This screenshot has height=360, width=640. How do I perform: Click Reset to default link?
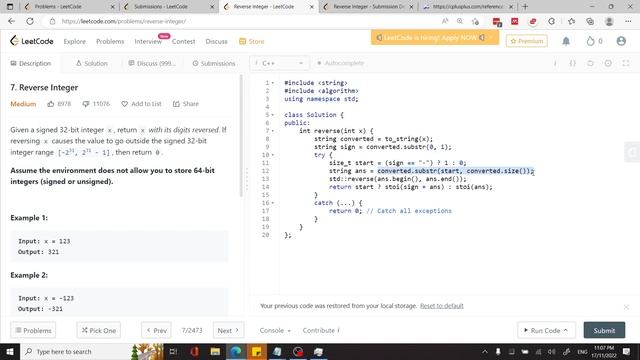coord(442,306)
